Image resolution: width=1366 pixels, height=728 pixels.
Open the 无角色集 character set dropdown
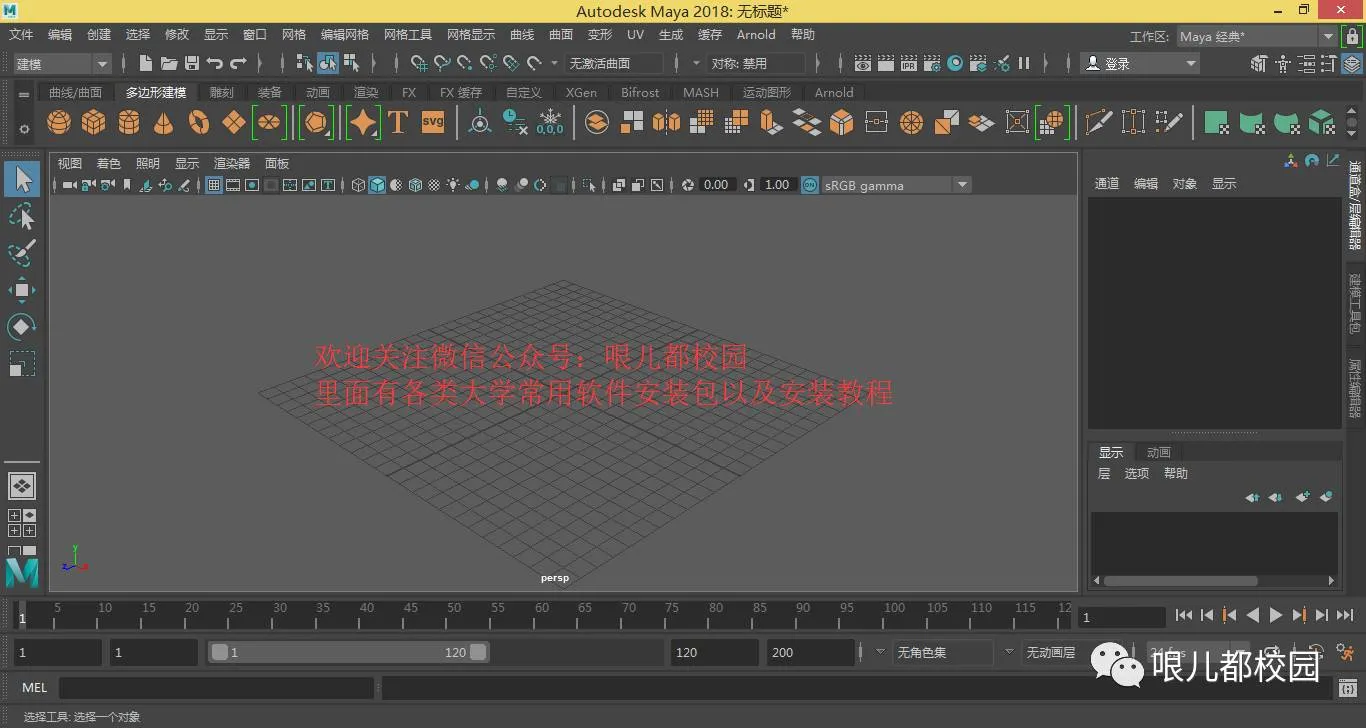tap(943, 652)
